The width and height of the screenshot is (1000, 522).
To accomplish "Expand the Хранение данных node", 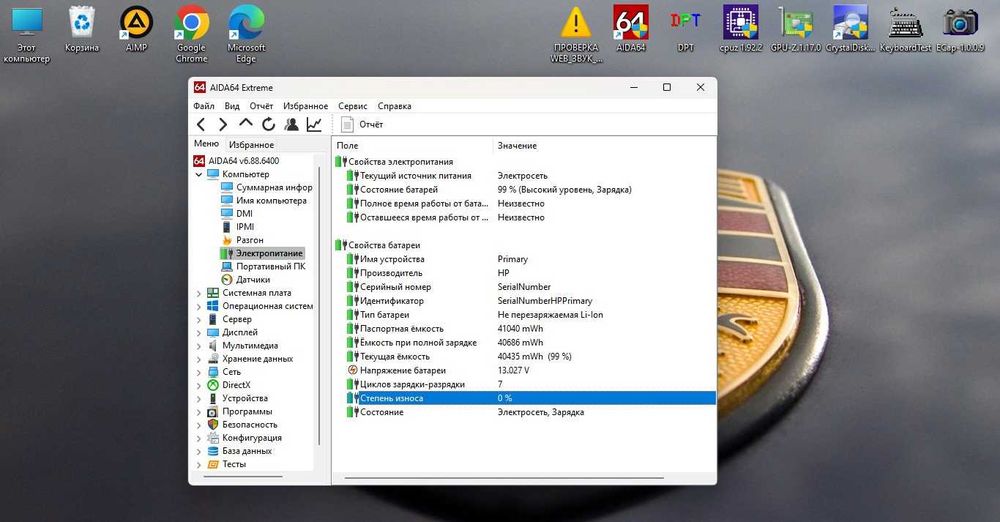I will 198,359.
